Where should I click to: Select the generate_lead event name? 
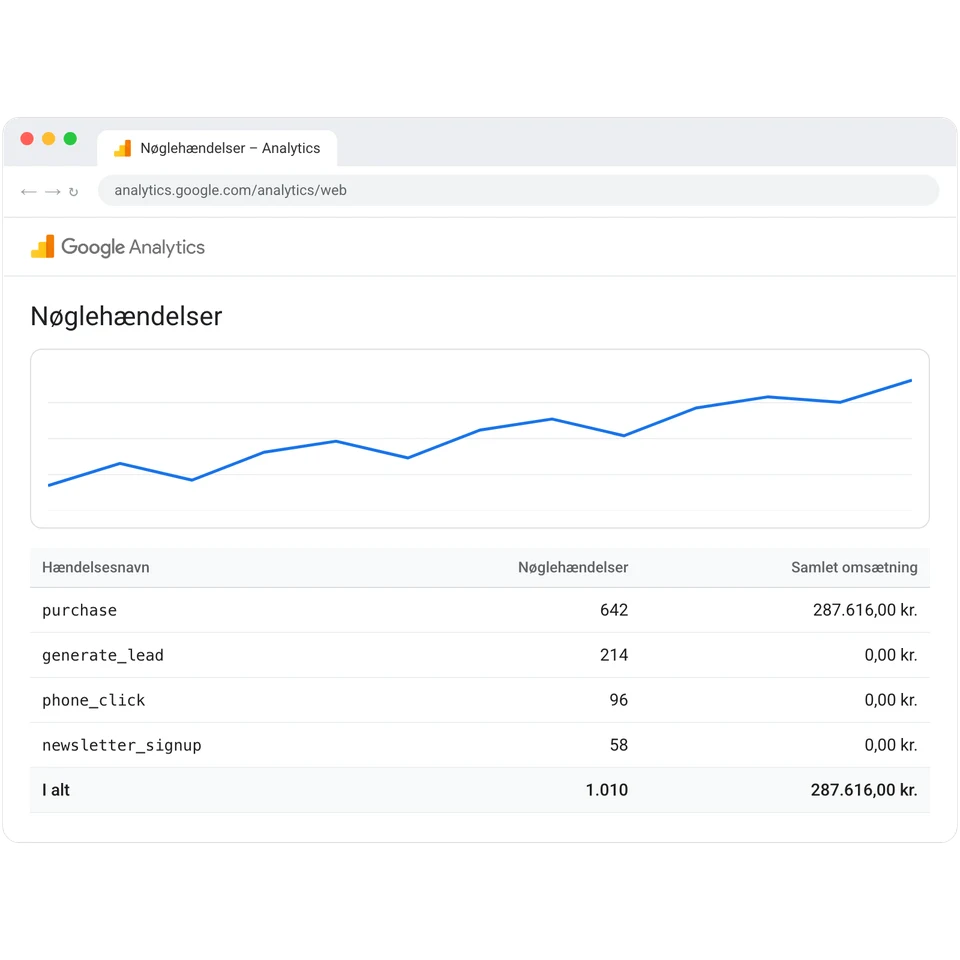(x=103, y=655)
